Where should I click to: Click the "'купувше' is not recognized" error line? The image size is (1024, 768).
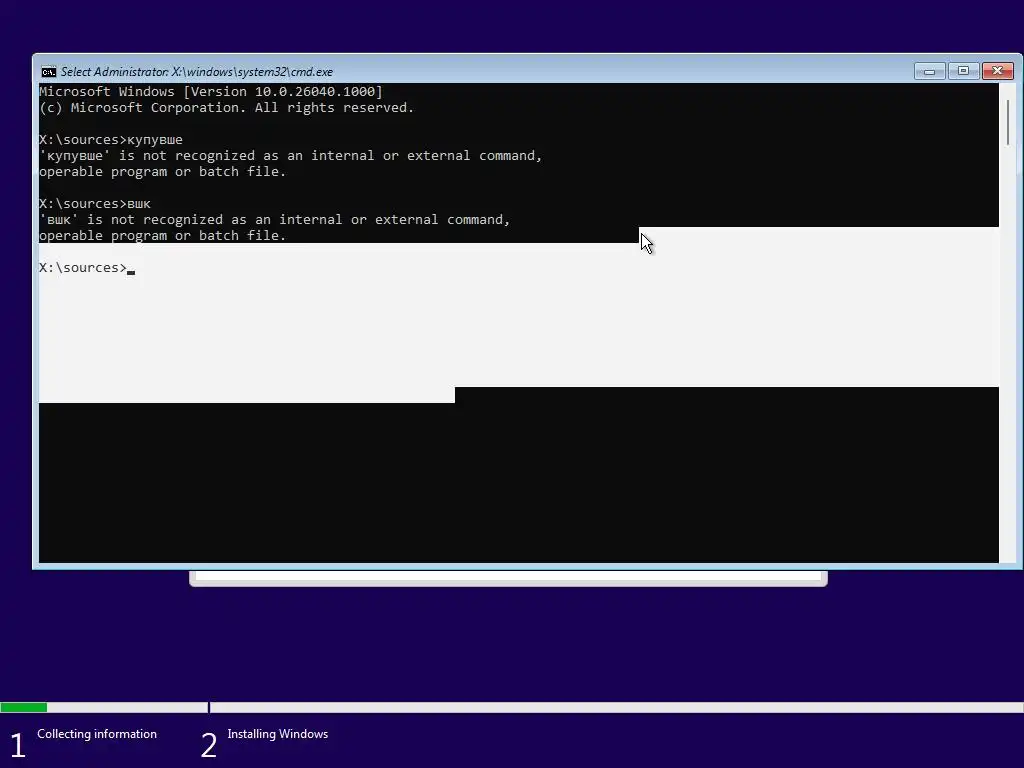point(291,155)
